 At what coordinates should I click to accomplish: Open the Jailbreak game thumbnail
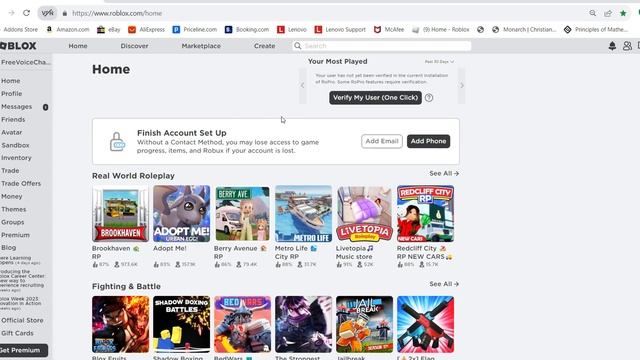coord(364,324)
